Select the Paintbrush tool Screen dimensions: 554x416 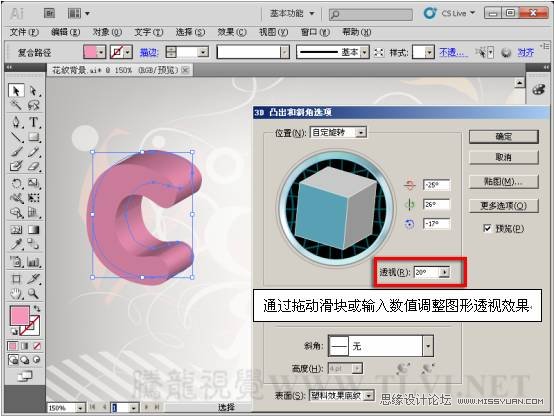click(x=16, y=152)
